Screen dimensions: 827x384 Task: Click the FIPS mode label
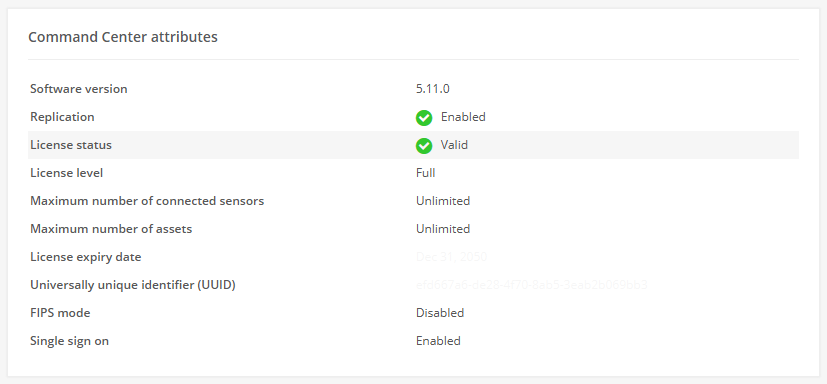(x=60, y=313)
